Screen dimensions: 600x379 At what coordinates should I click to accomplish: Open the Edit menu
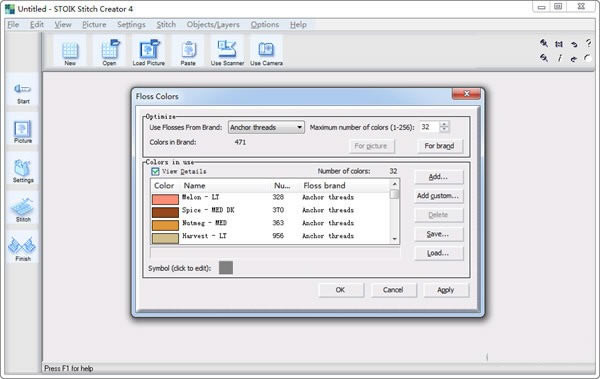click(x=37, y=25)
